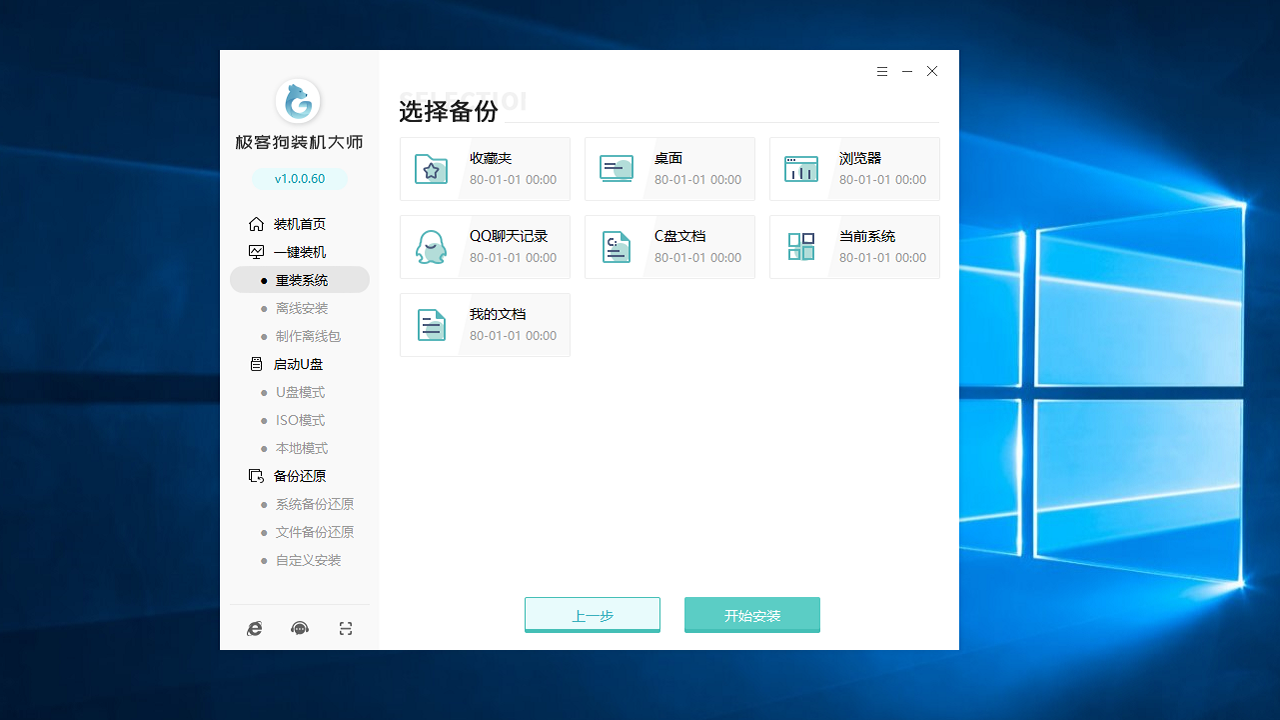The image size is (1280, 720).
Task: Click the 开始安装 button
Action: point(752,614)
